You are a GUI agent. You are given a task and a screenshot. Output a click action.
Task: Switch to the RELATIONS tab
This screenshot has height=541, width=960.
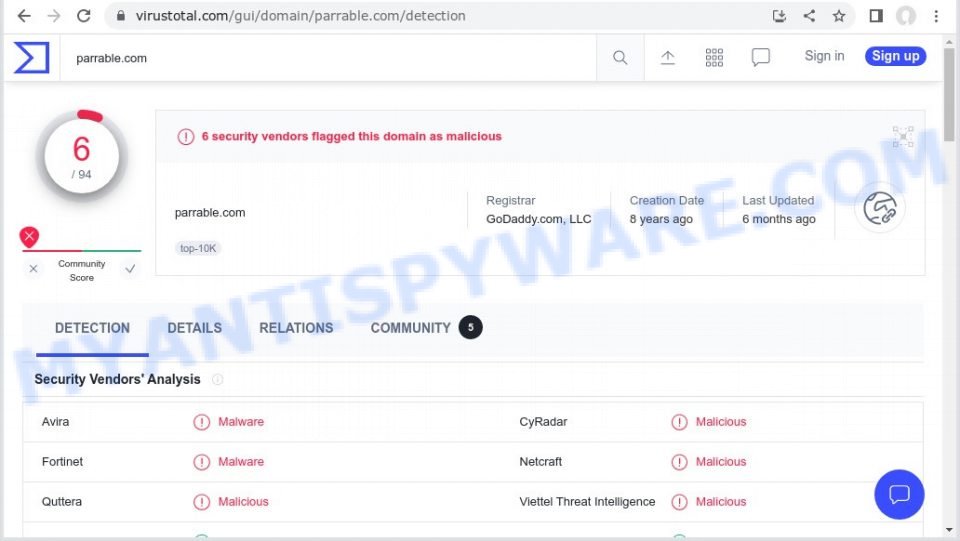(x=296, y=328)
